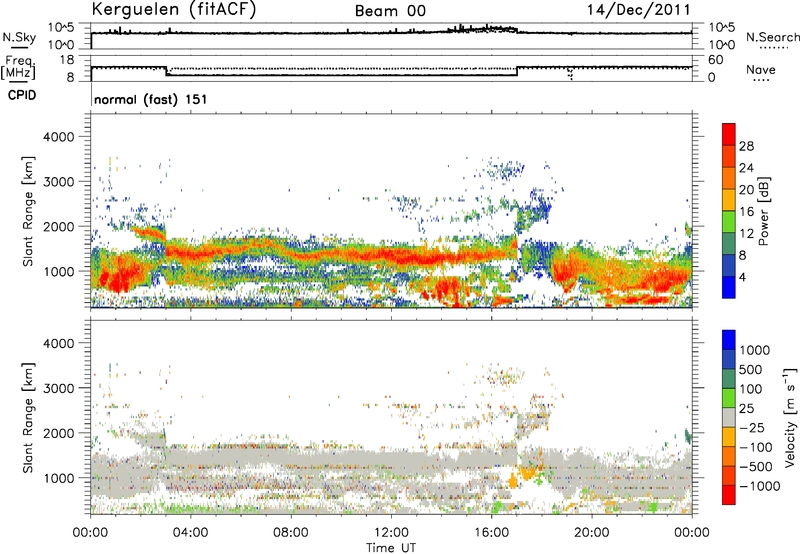800x554 pixels.
Task: Select the '08:00' time axis label
Action: [x=290, y=533]
